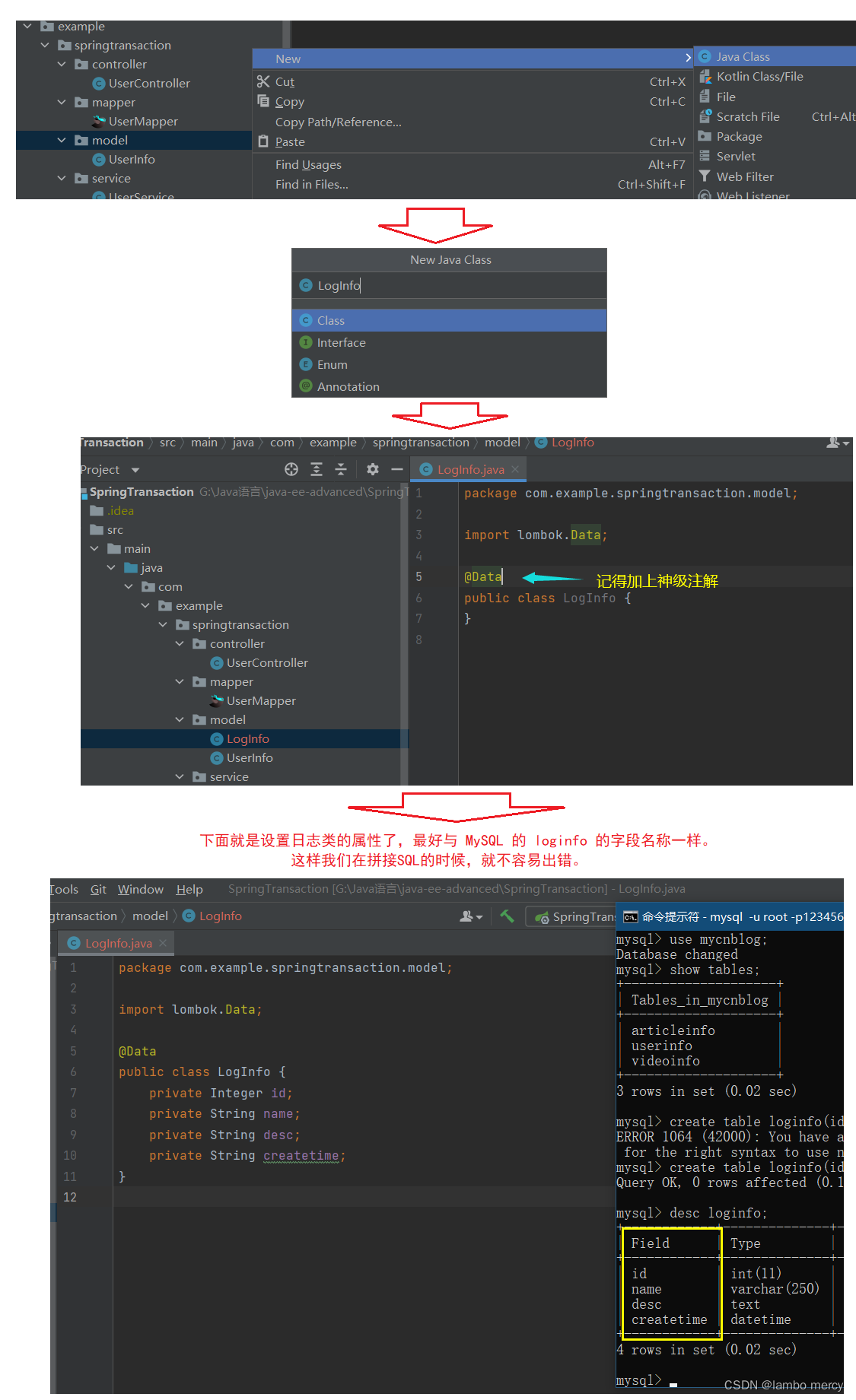Click the Annotation type icon in dialog
This screenshot has width=856, height=1400.
306,386
